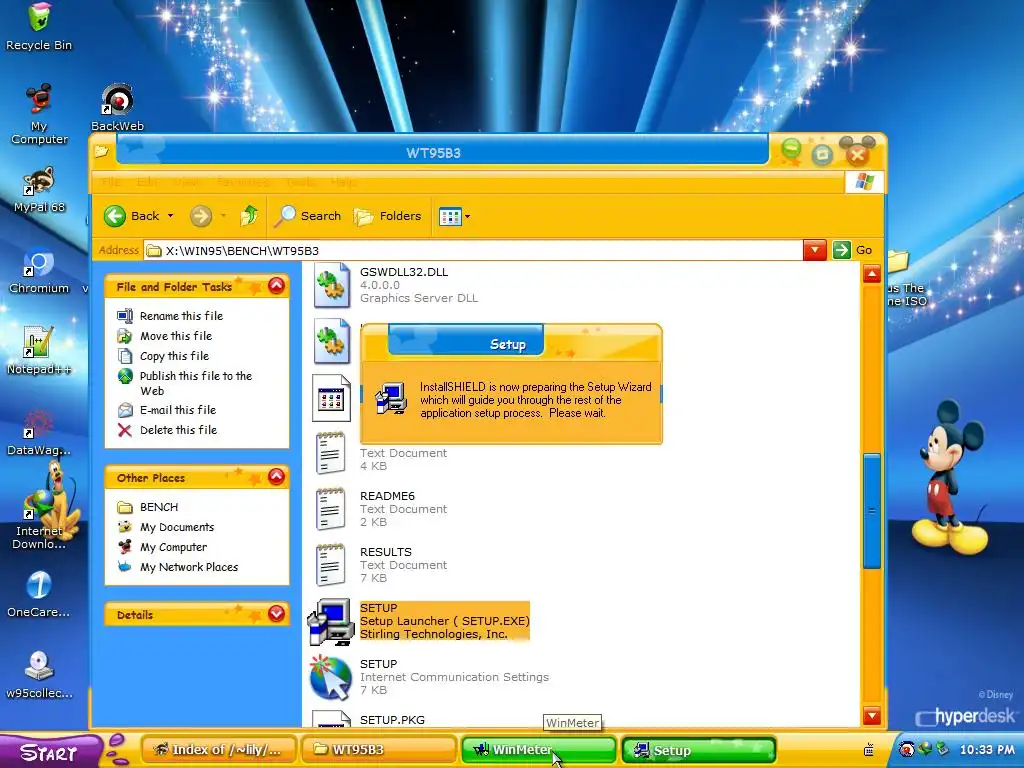Viewport: 1024px width, 768px height.
Task: Select the SETUP Setup Launcher file
Action: [444, 621]
